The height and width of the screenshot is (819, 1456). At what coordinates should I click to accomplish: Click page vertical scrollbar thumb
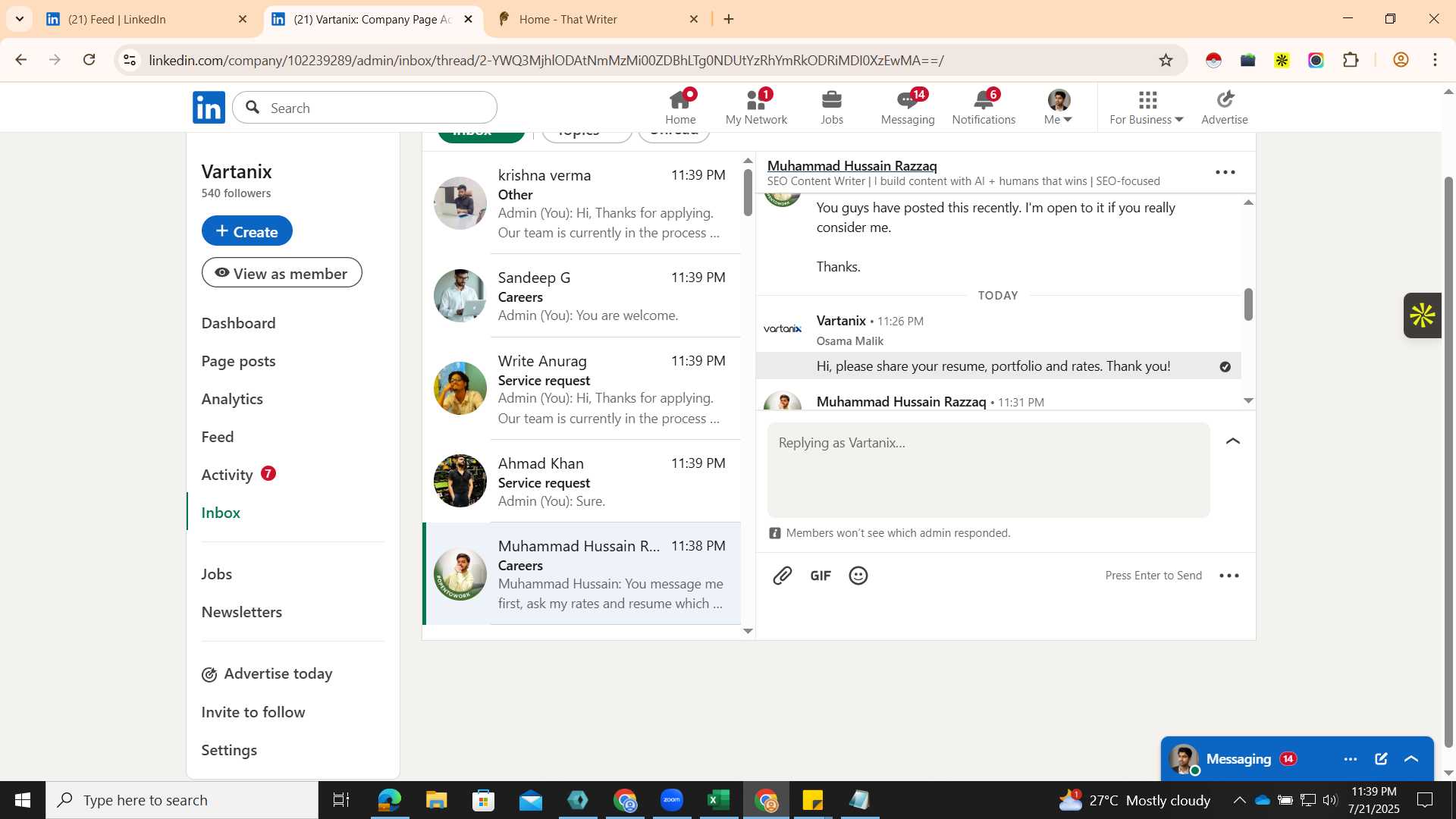[x=1448, y=463]
